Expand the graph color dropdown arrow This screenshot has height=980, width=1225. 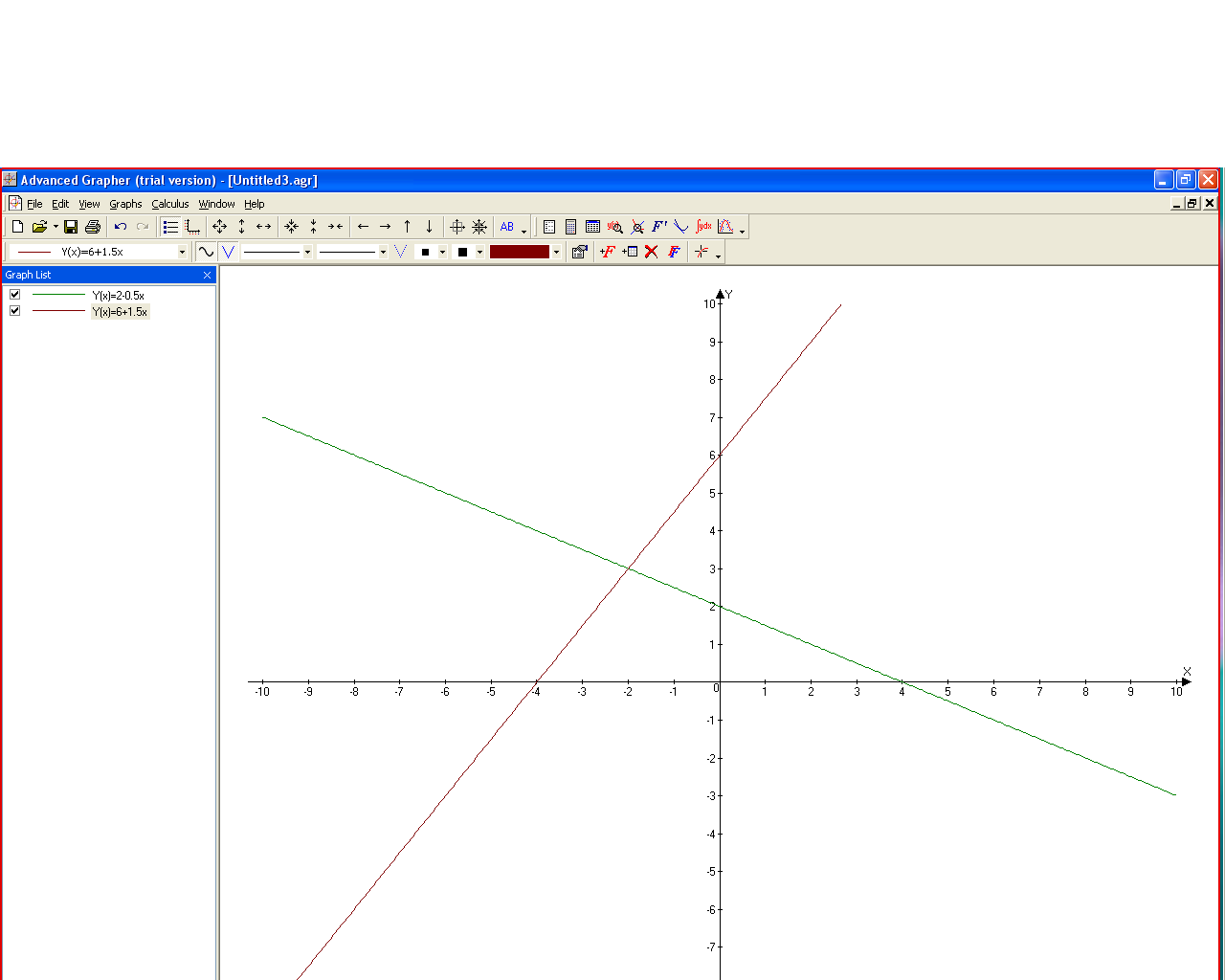point(556,252)
